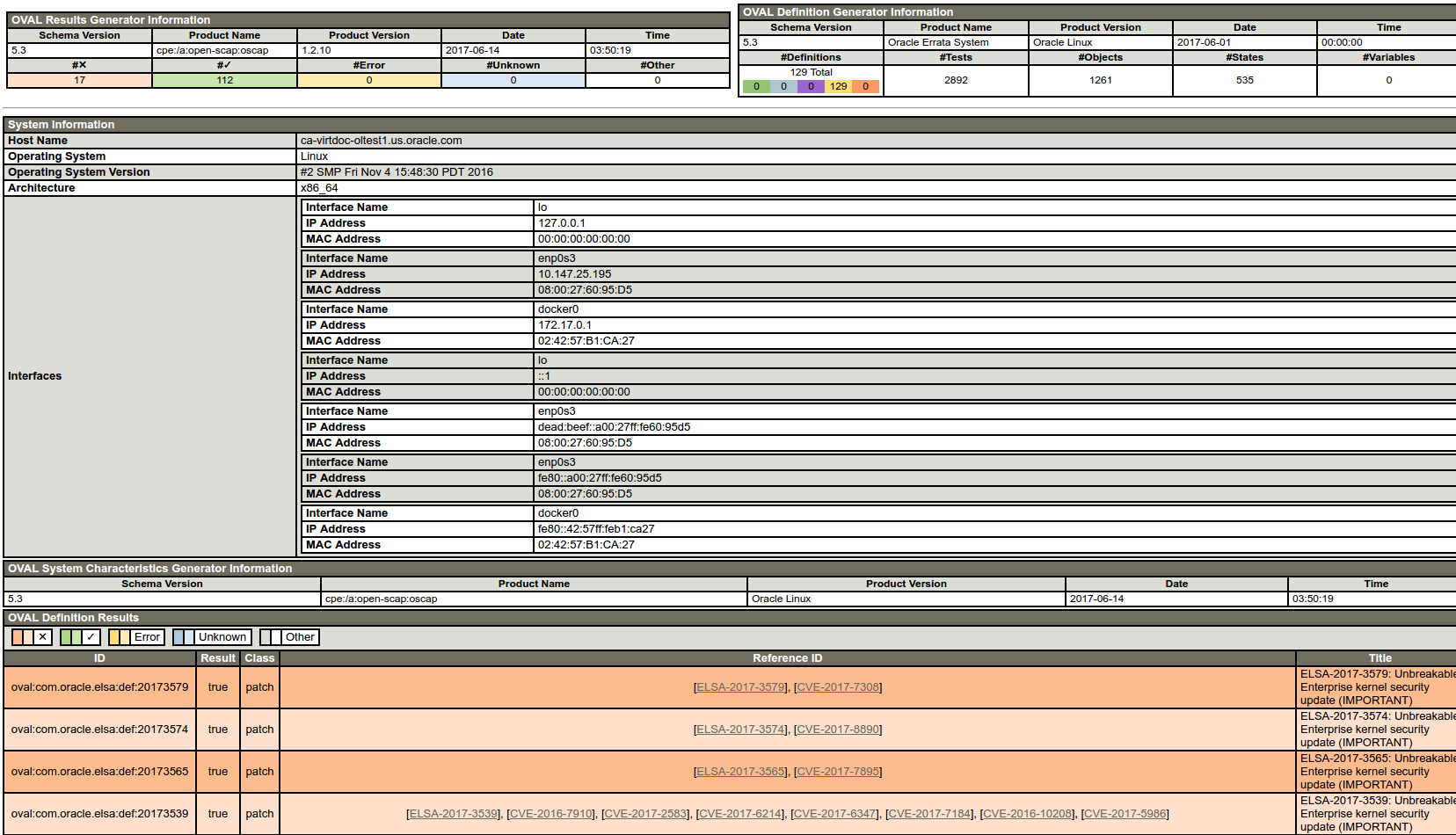
Task: Click the Unknown legend swatch
Action: (212, 637)
